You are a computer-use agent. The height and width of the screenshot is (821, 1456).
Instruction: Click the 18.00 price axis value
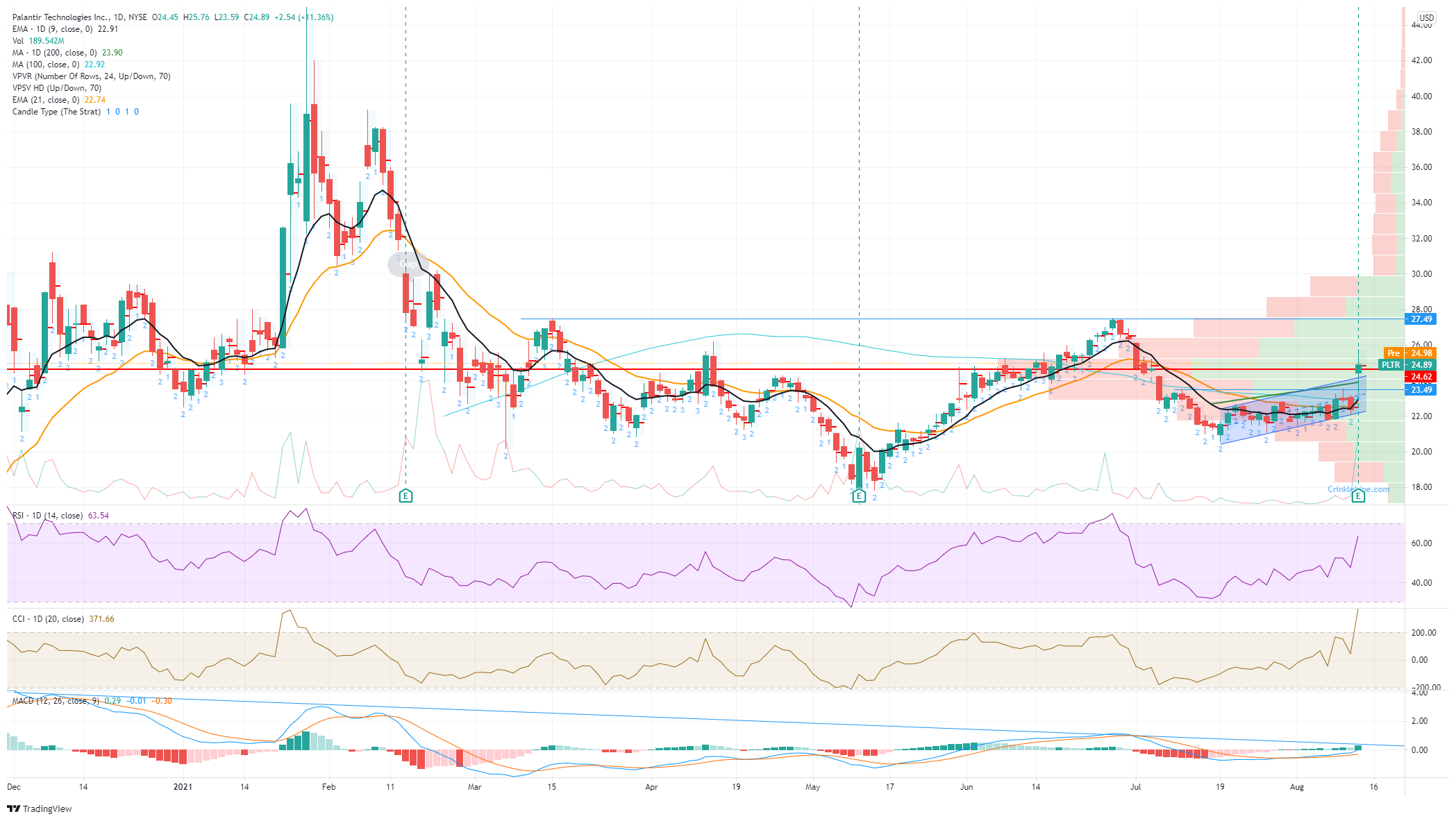[x=1421, y=487]
